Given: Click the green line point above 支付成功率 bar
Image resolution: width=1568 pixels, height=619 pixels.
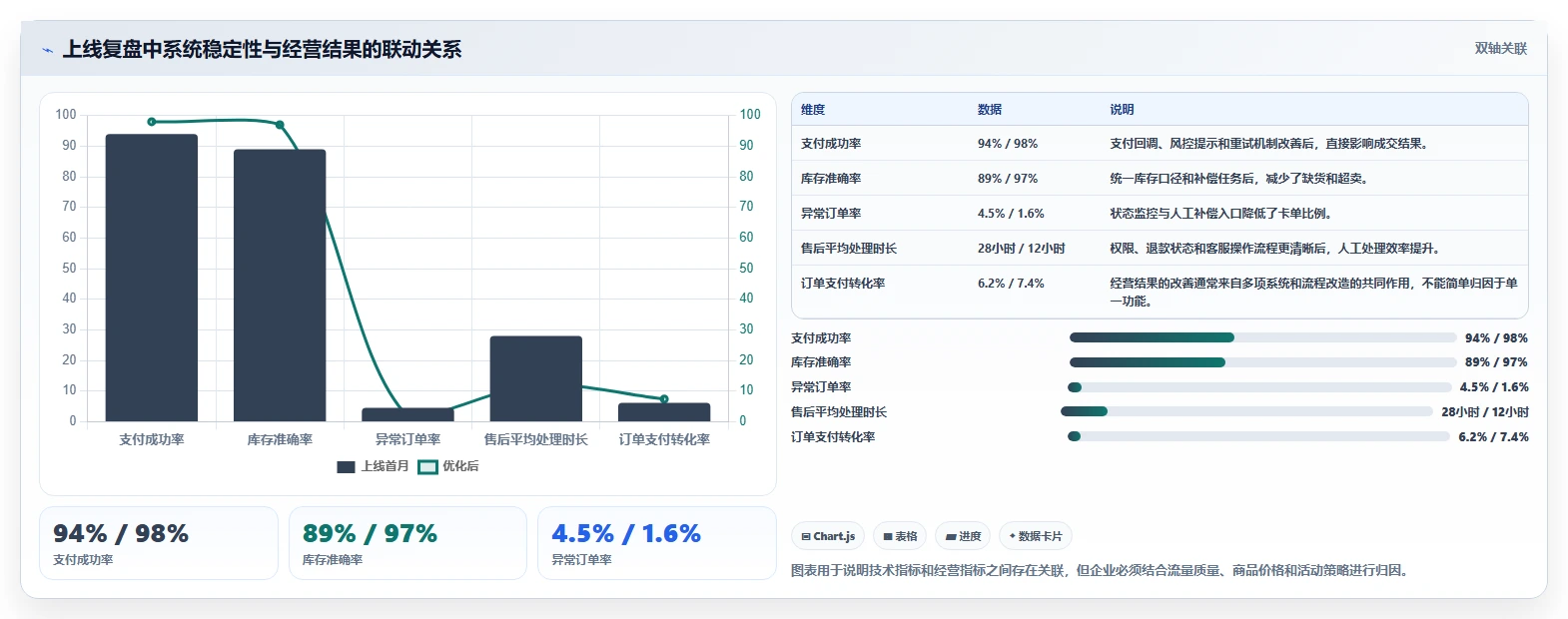Looking at the screenshot, I should coord(152,122).
